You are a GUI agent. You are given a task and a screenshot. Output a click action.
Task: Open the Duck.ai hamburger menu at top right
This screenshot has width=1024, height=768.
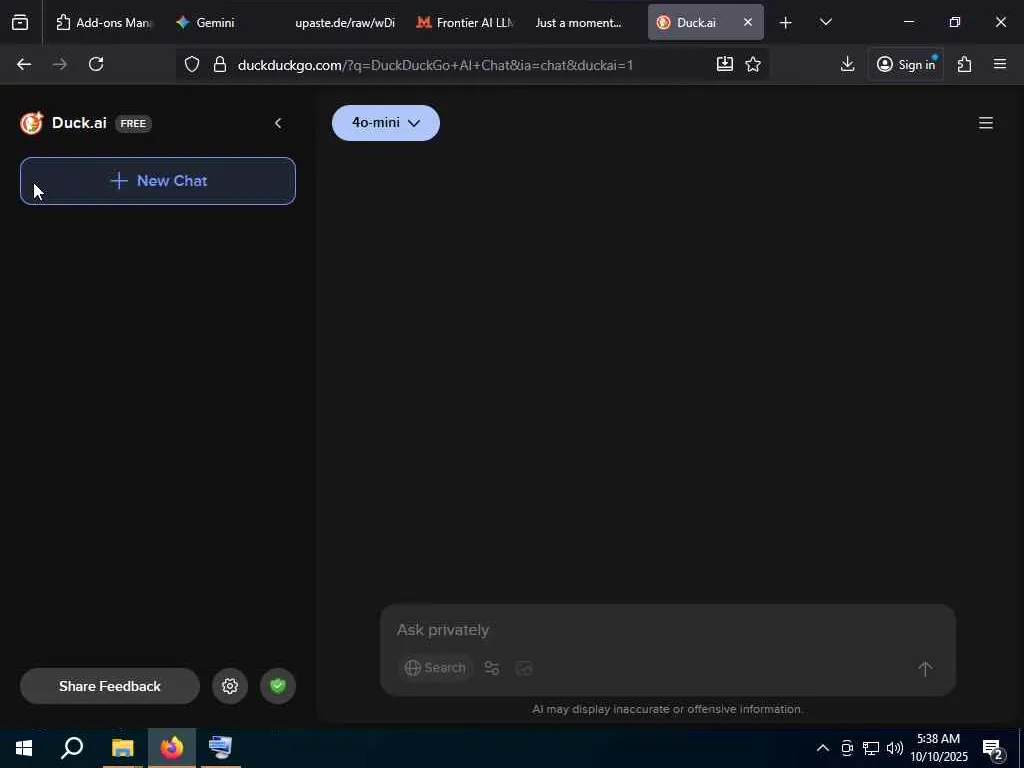click(985, 123)
